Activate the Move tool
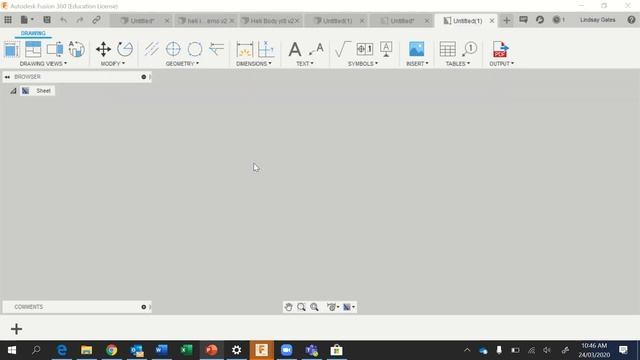This screenshot has width=640, height=360. [x=103, y=49]
